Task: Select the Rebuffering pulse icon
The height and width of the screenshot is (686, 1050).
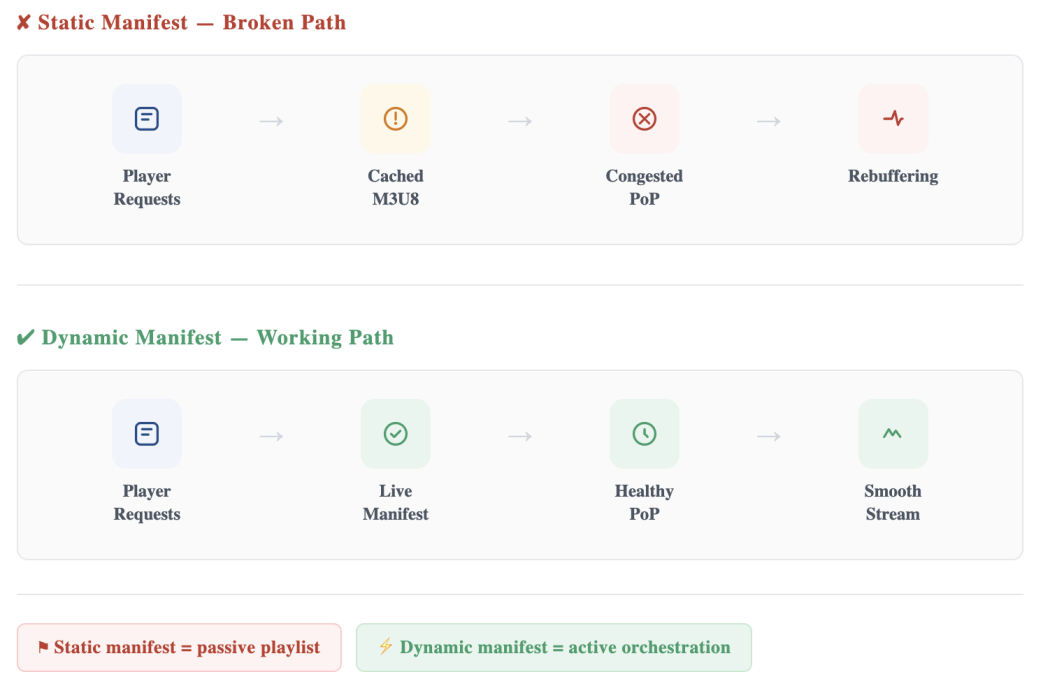Action: pos(893,119)
